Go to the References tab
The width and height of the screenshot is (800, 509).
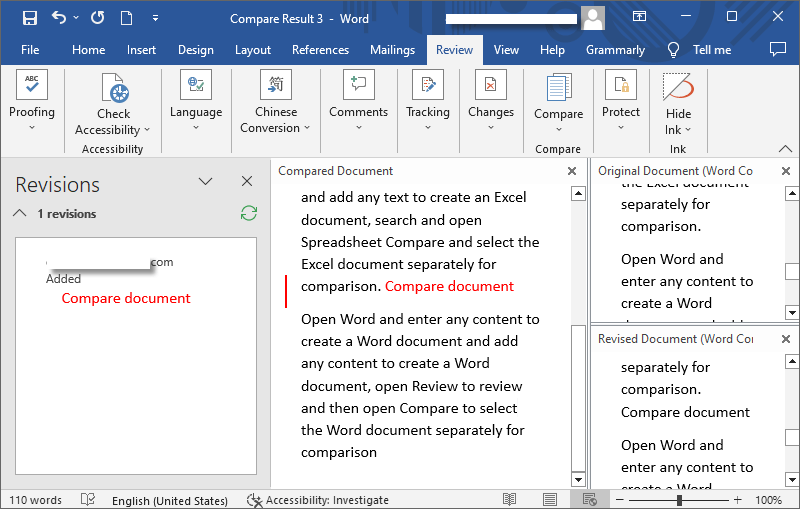(x=320, y=50)
